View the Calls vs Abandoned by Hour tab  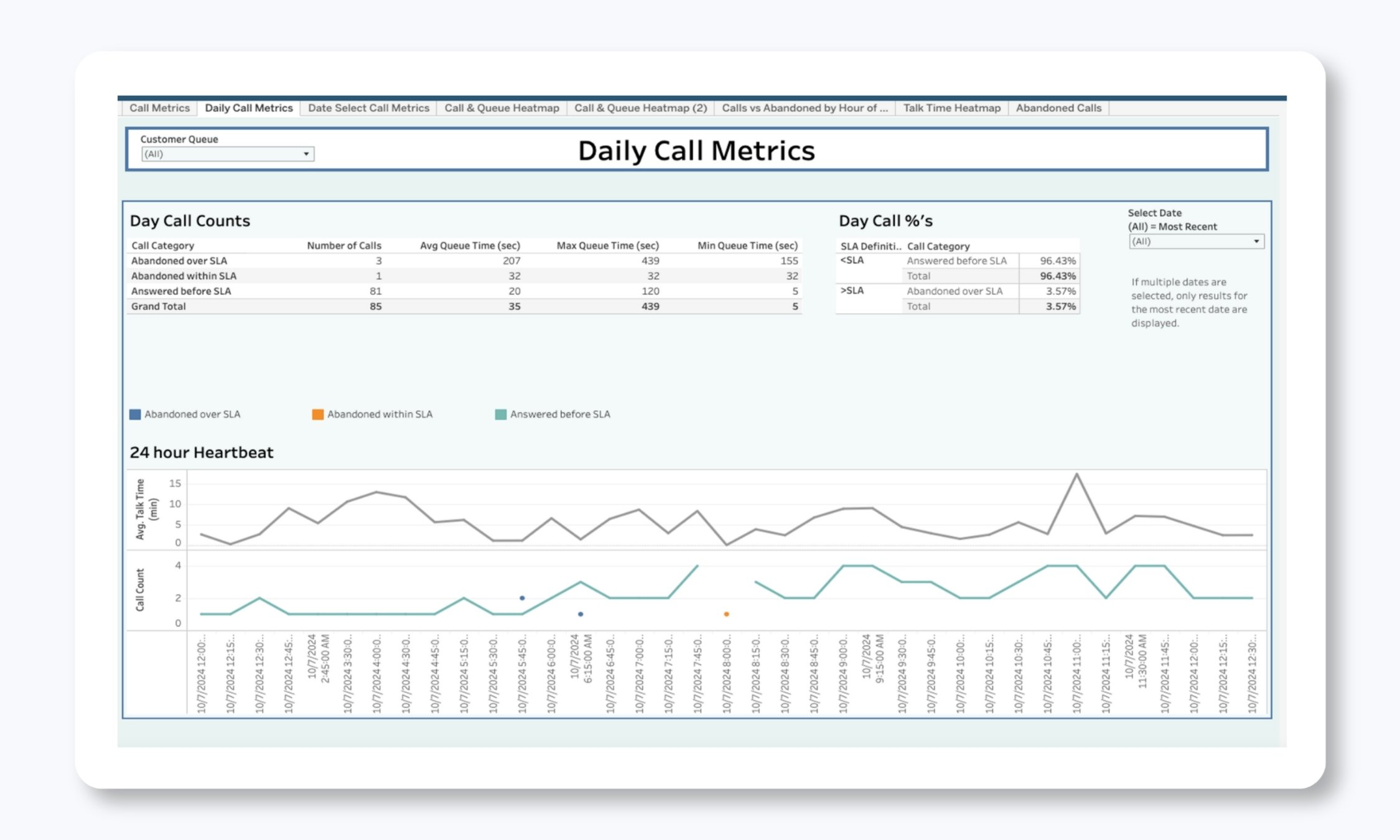(x=805, y=107)
